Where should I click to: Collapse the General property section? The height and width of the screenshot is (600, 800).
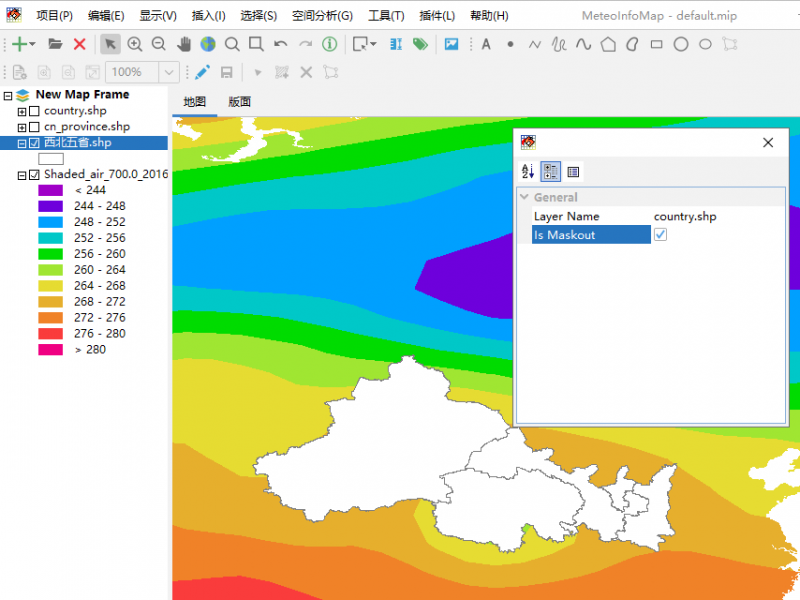click(x=524, y=197)
